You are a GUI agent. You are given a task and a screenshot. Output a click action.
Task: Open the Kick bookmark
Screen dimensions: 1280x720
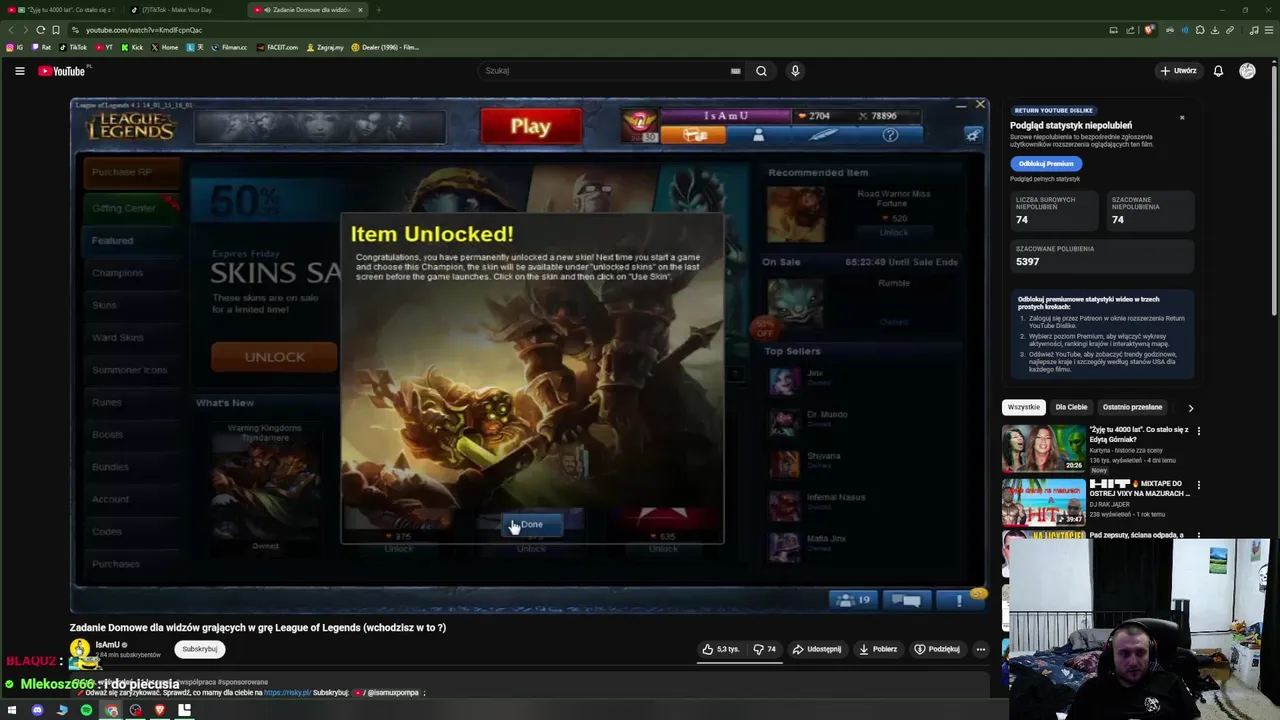point(132,47)
